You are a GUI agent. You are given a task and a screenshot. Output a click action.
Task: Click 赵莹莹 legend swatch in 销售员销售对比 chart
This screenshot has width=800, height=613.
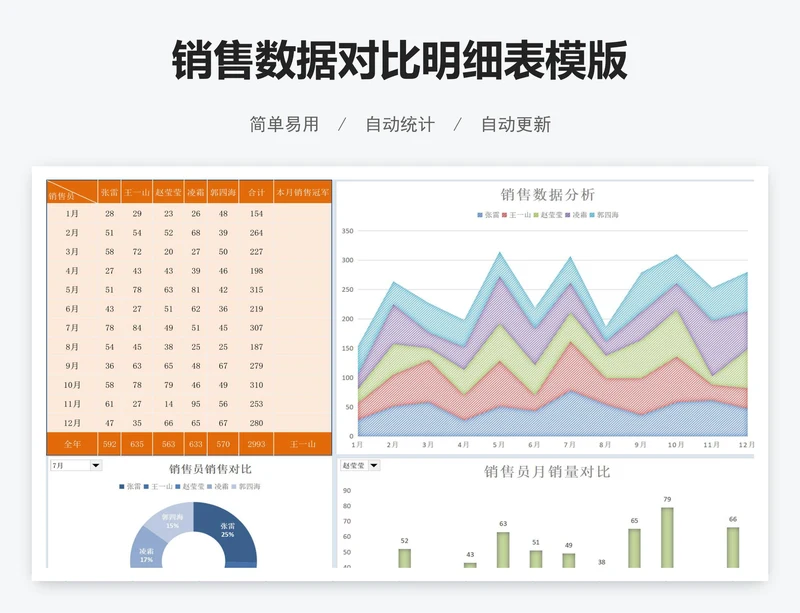(x=178, y=487)
